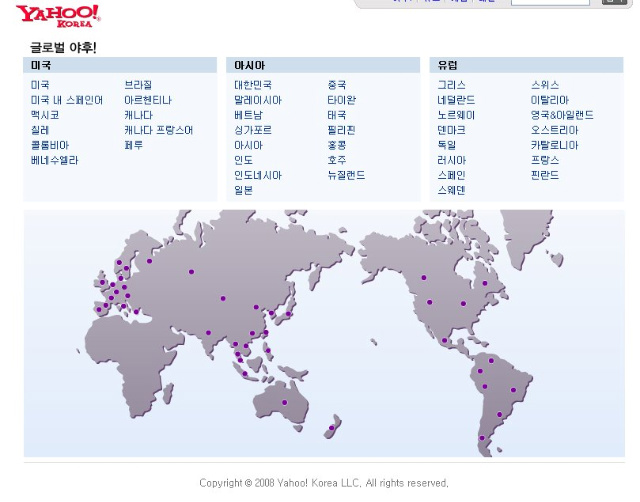Screen dimensions: 640x502
Task: Click the Yahoo! Korea logo
Action: tap(58, 16)
